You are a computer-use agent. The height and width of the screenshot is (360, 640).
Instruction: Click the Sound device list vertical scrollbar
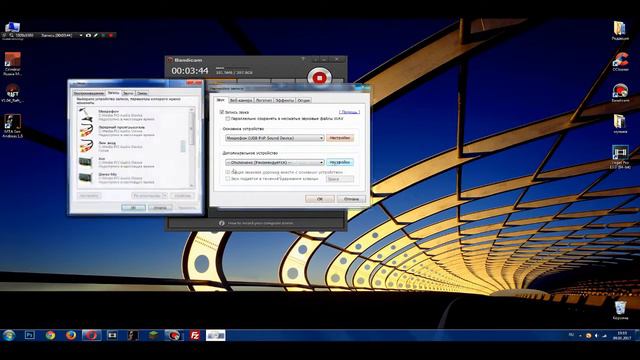[x=192, y=148]
